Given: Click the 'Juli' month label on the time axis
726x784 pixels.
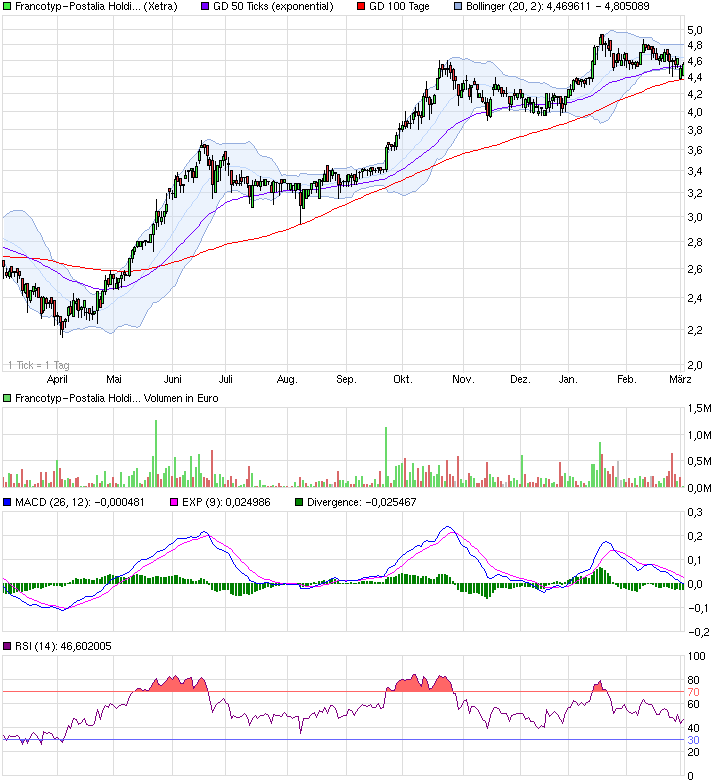Looking at the screenshot, I should (226, 380).
